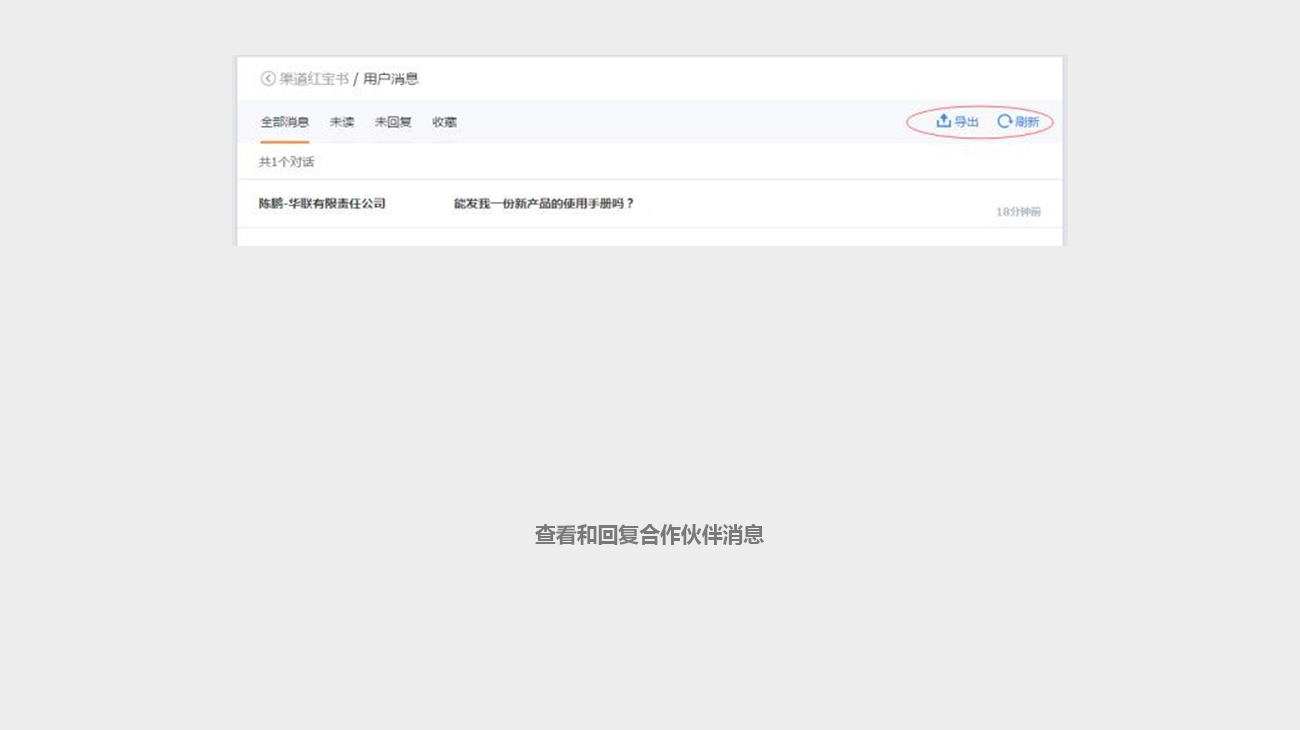Click the 刷新 refresh circular arrow icon

point(1004,121)
